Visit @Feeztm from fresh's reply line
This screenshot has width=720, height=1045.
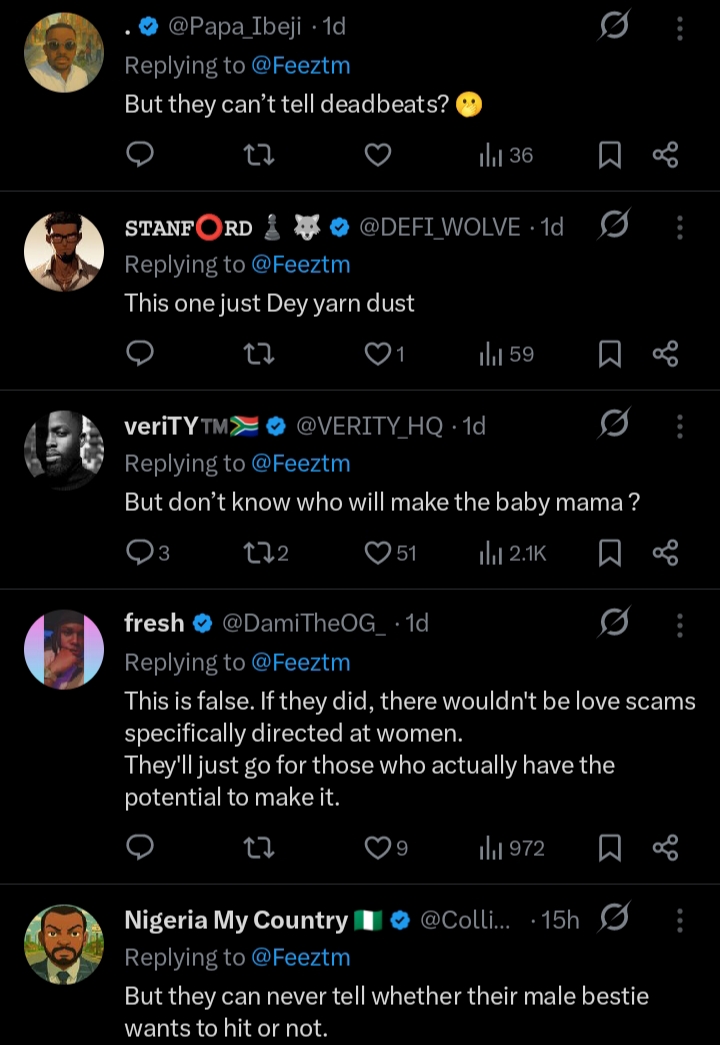click(300, 662)
